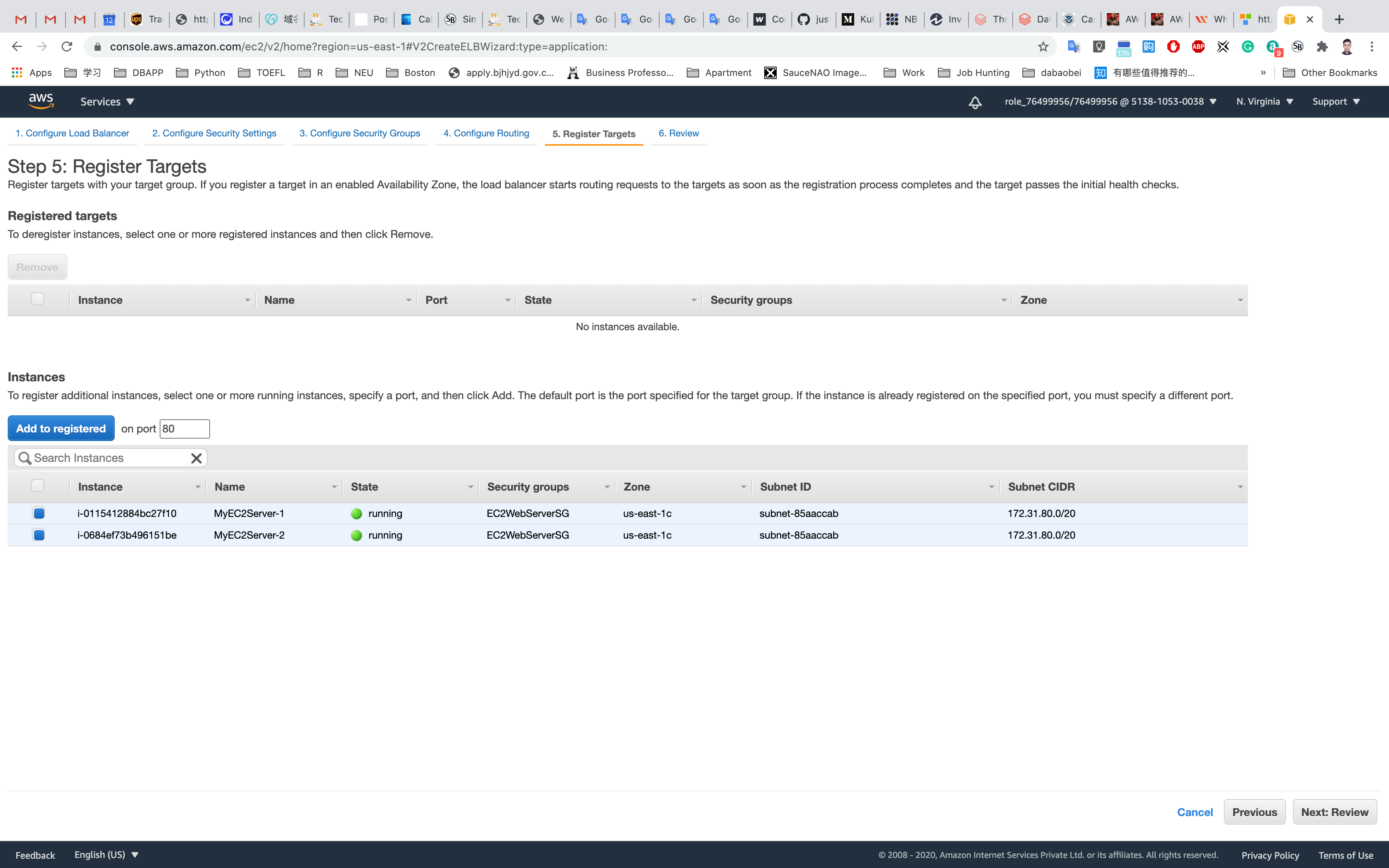This screenshot has height=868, width=1389.
Task: Uncheck the MyEC2Server-2 instance checkbox
Action: coord(38,535)
